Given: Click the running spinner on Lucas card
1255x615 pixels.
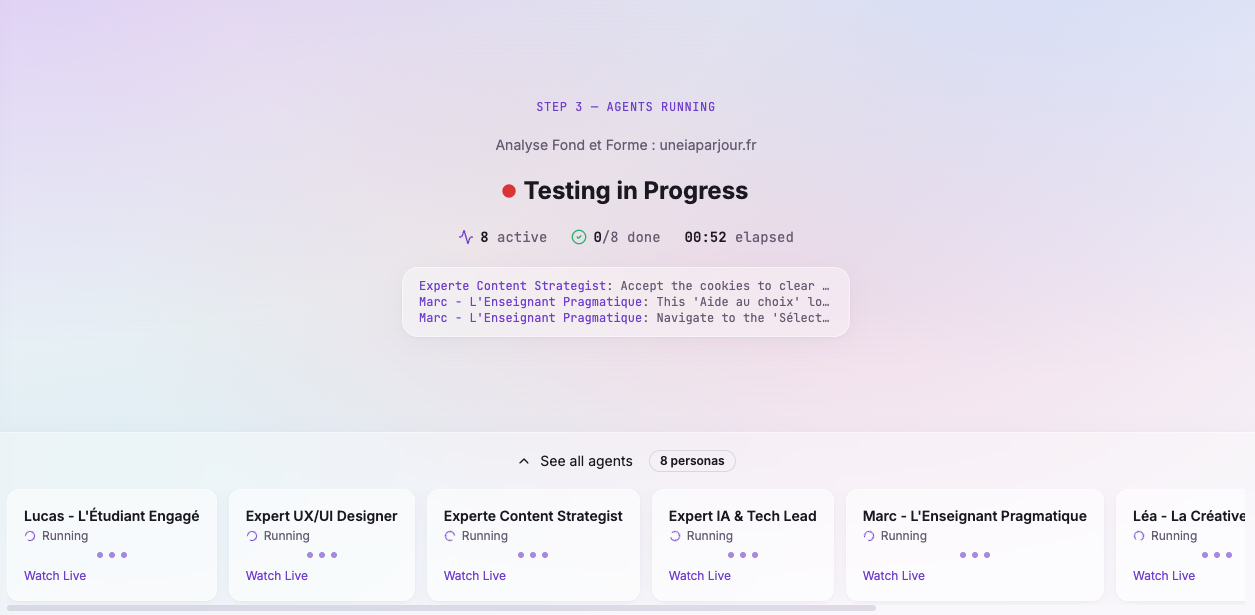Looking at the screenshot, I should 30,536.
